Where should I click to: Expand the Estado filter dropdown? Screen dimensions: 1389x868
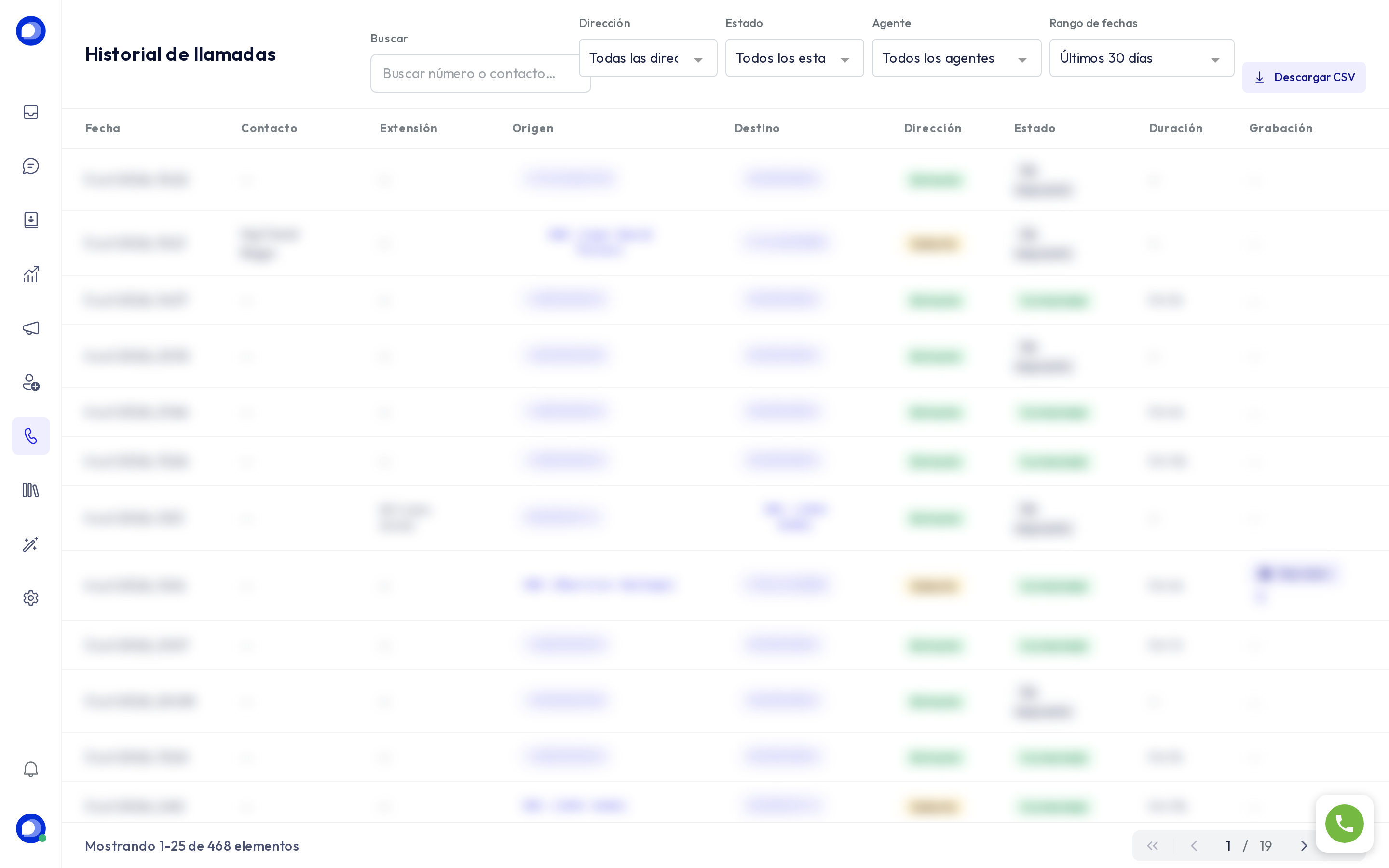coord(794,58)
